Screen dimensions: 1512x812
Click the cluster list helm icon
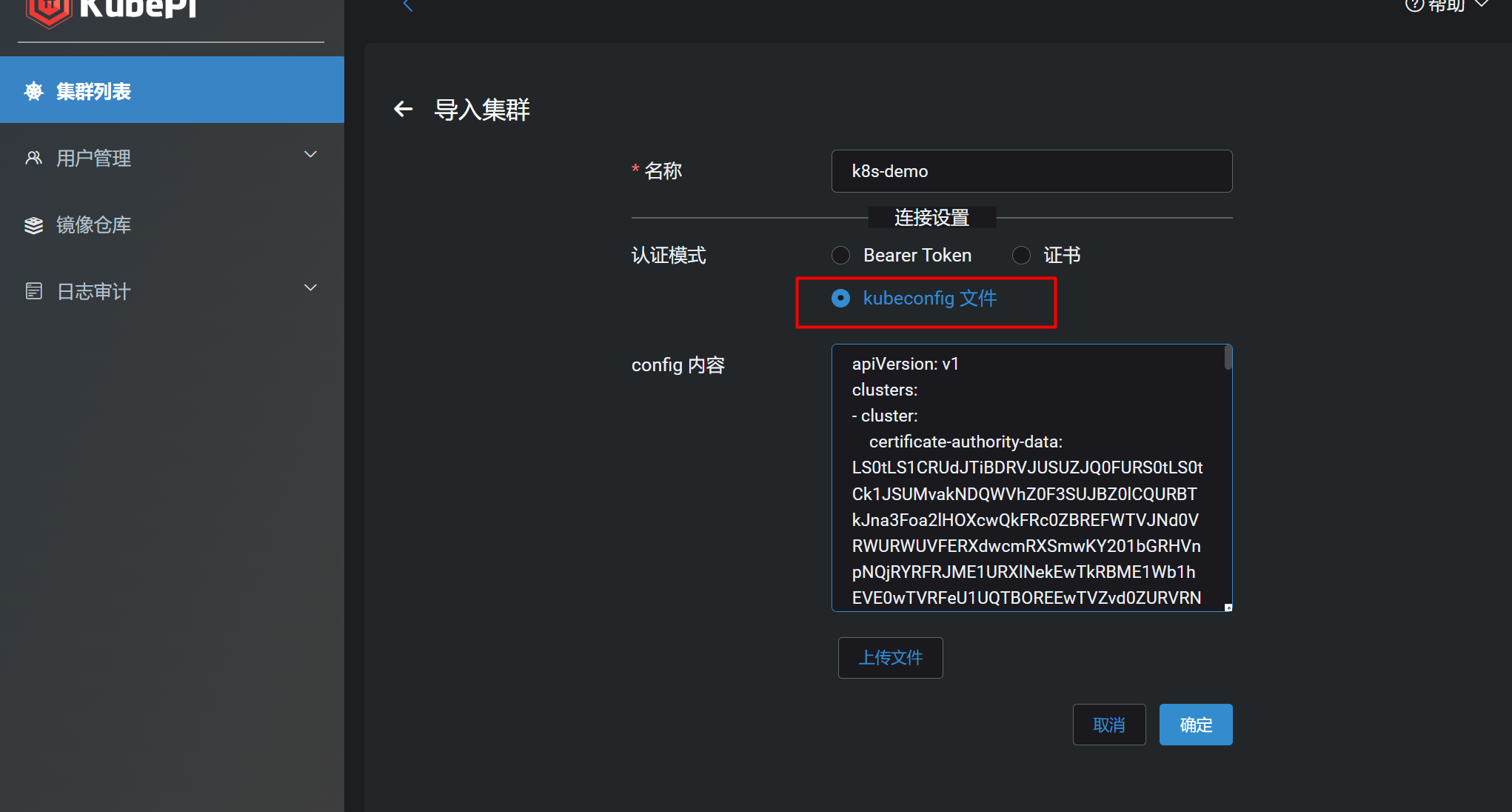pos(34,91)
